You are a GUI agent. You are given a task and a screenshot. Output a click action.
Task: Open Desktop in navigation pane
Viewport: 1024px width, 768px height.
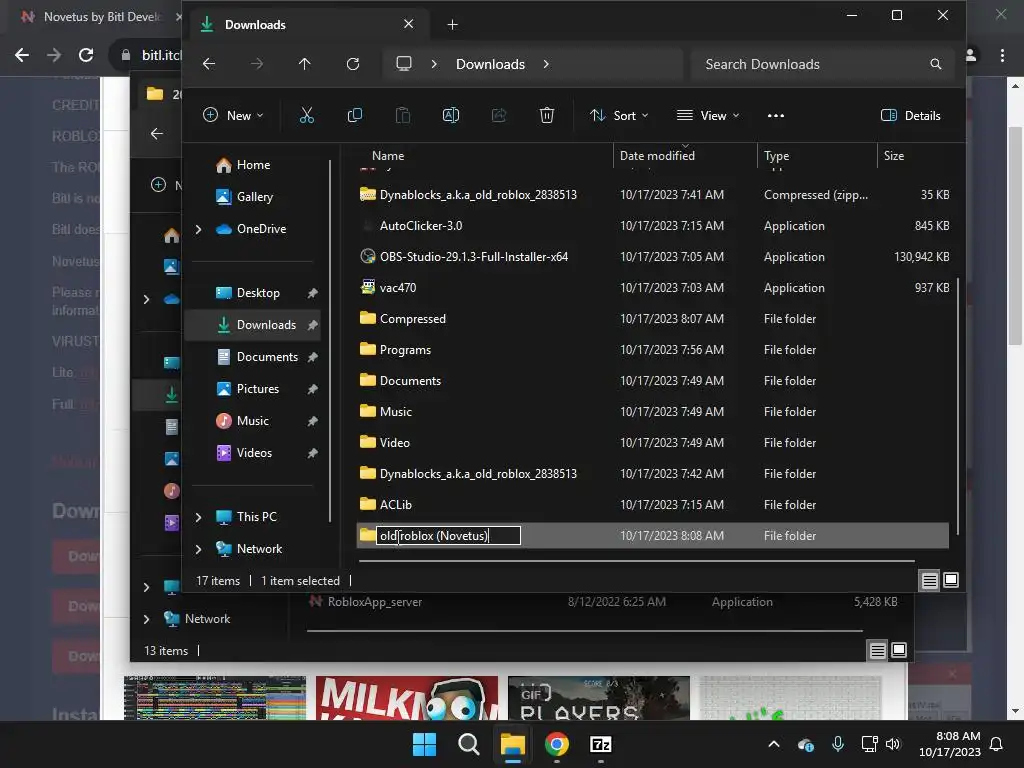point(258,293)
